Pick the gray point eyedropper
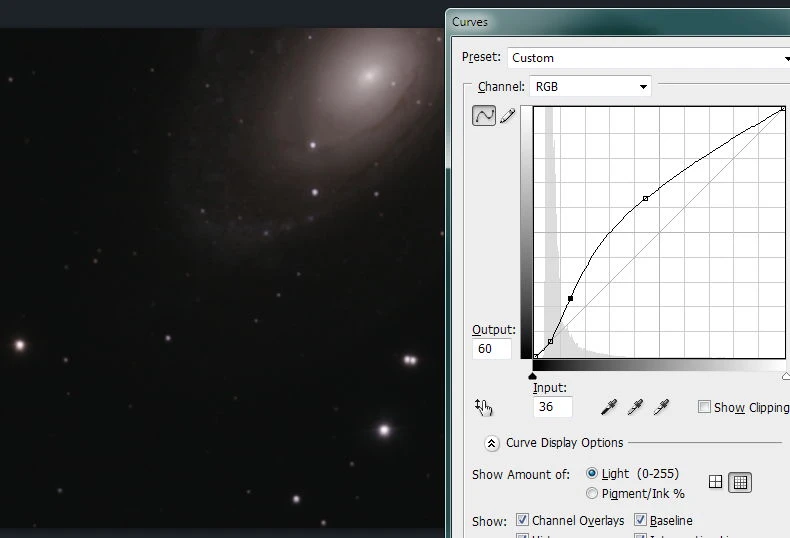Image resolution: width=790 pixels, height=538 pixels. pos(634,407)
